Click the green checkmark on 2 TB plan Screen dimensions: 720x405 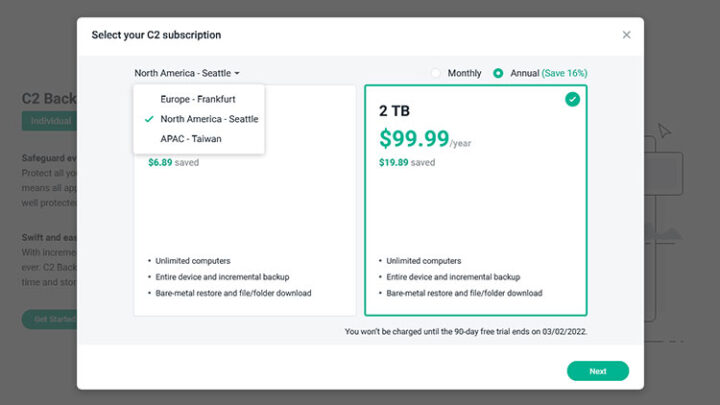(x=572, y=99)
